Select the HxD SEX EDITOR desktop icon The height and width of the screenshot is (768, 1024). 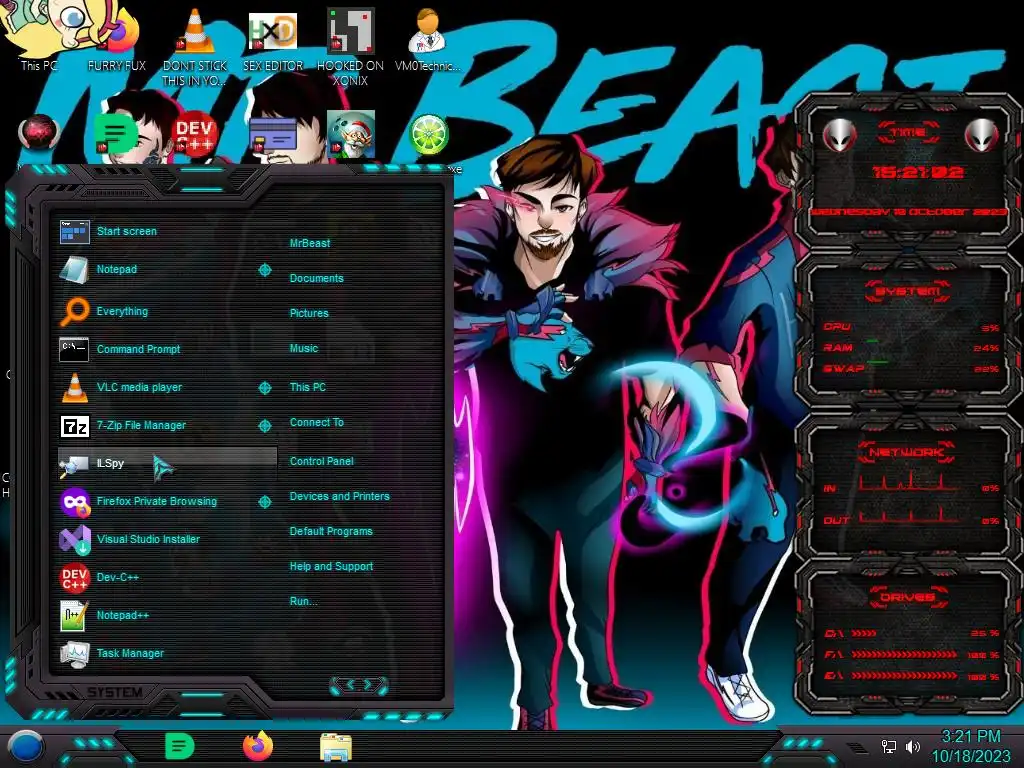[x=273, y=39]
